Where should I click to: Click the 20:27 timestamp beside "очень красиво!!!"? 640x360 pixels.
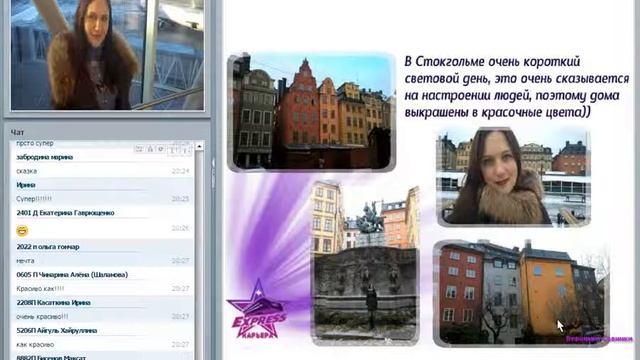pos(180,317)
